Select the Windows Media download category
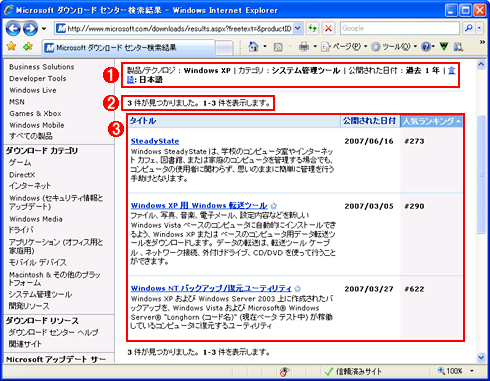490x381 pixels. coord(36,219)
